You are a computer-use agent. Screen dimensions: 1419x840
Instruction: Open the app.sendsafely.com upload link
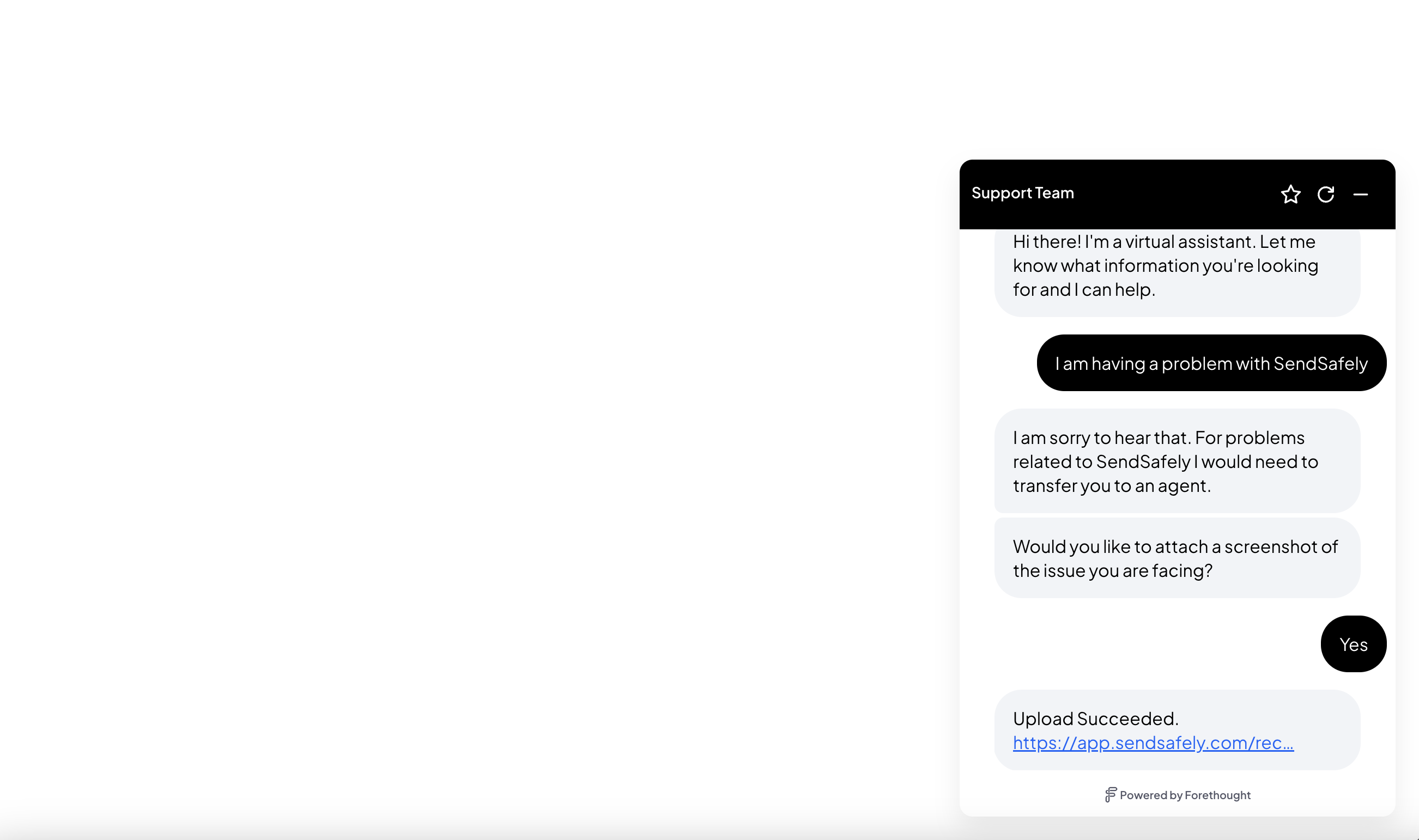click(1153, 742)
